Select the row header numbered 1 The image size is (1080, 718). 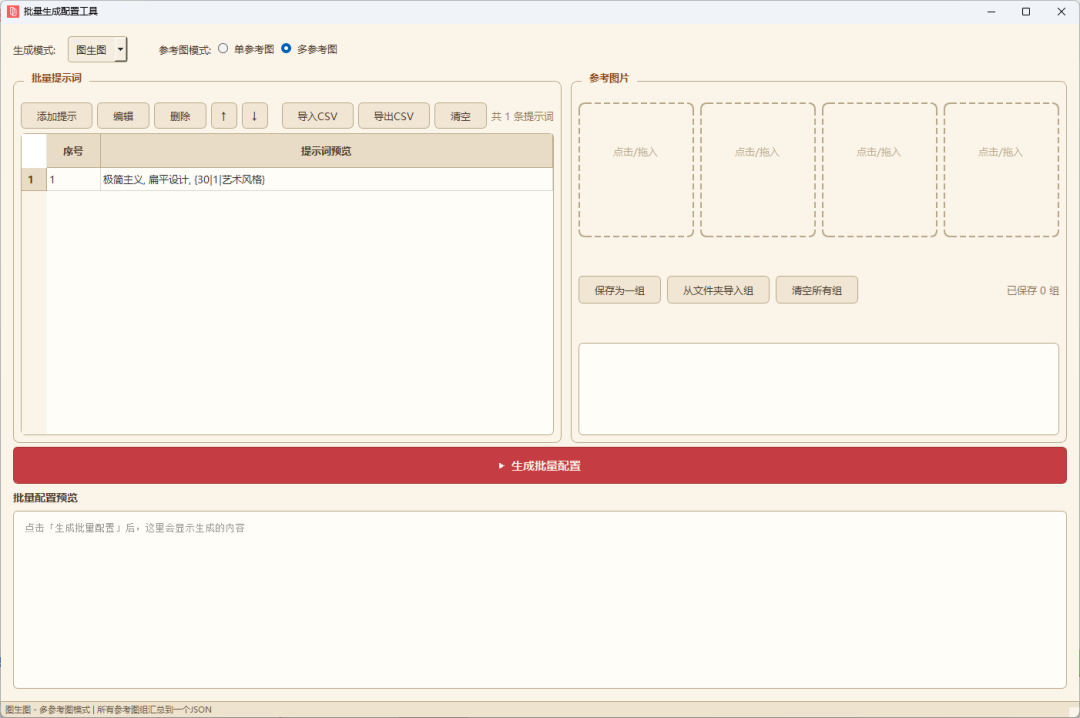click(x=34, y=179)
